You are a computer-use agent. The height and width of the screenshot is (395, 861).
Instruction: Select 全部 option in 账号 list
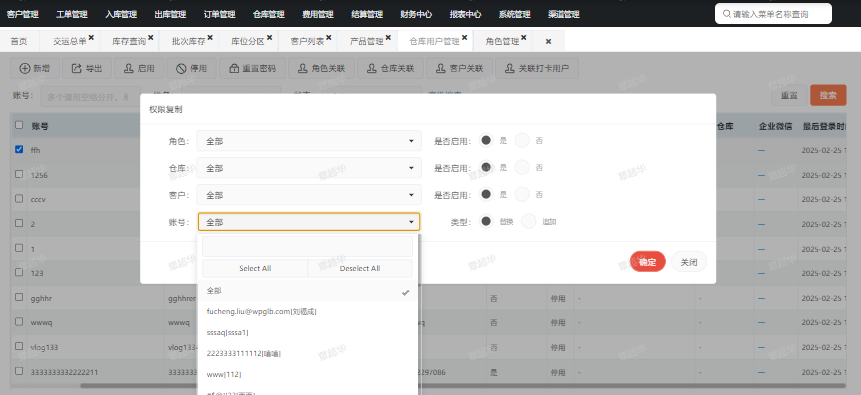pos(308,291)
